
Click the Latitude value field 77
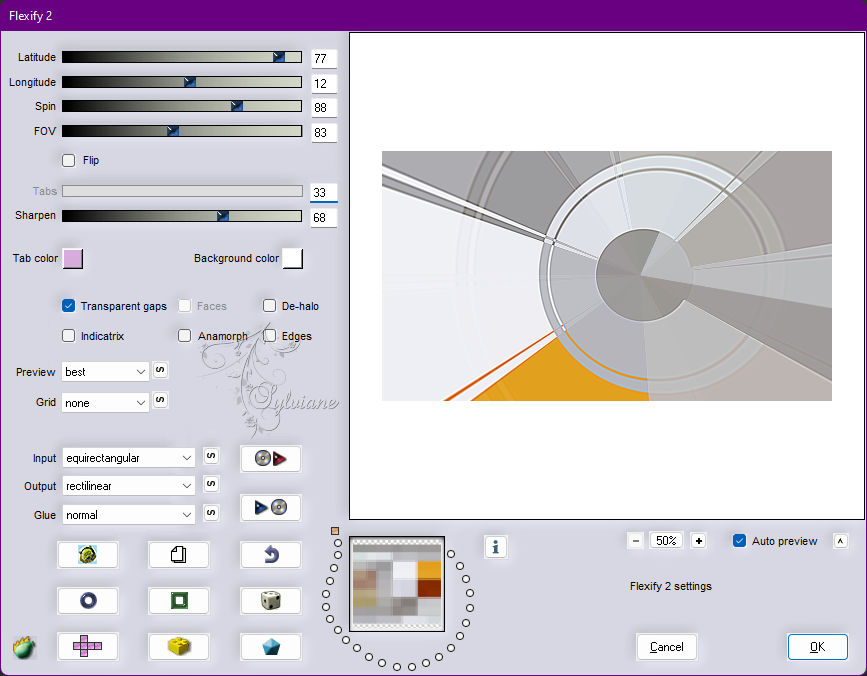tap(324, 58)
